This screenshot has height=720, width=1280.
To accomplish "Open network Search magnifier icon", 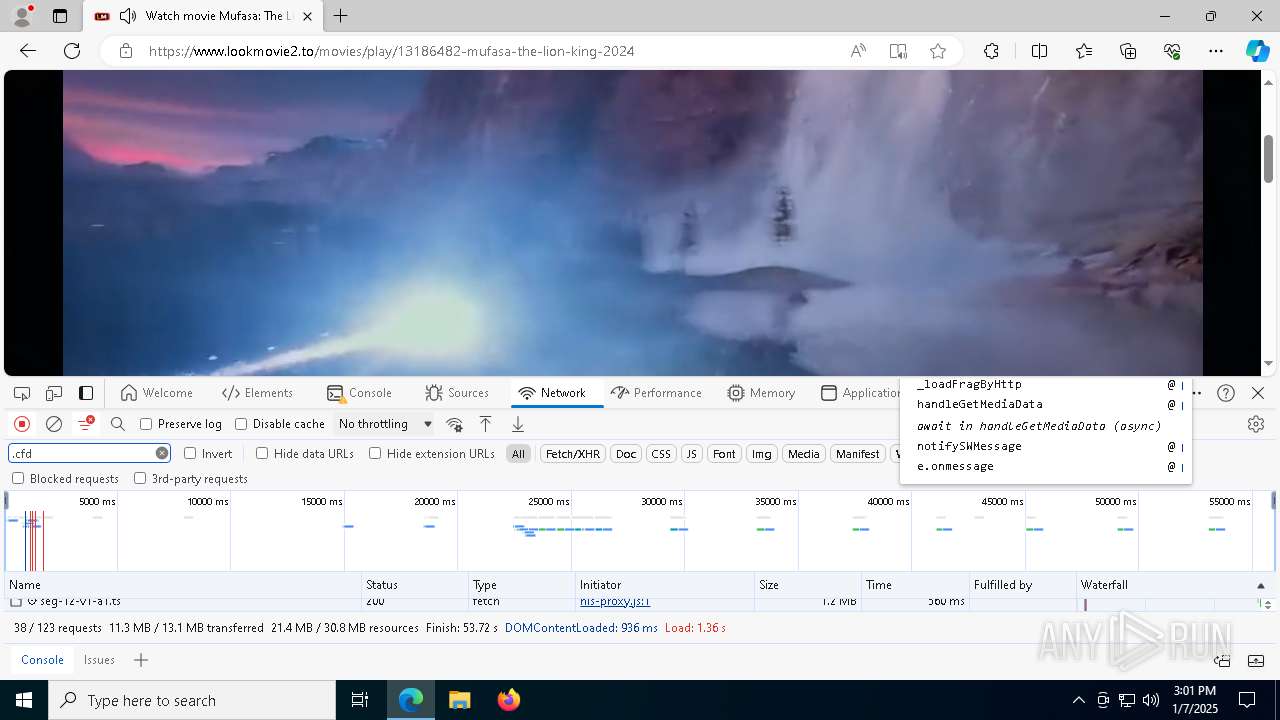I will (118, 424).
